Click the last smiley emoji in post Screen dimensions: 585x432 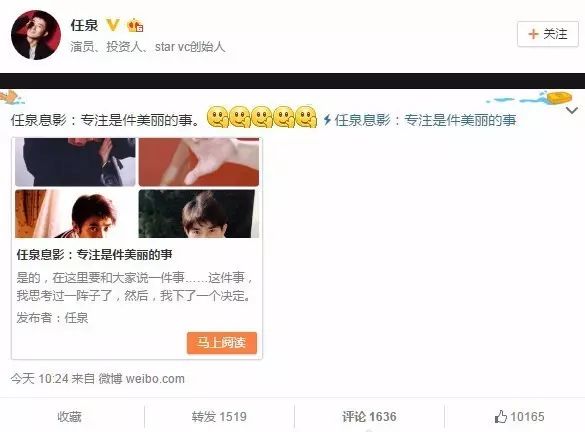307,117
